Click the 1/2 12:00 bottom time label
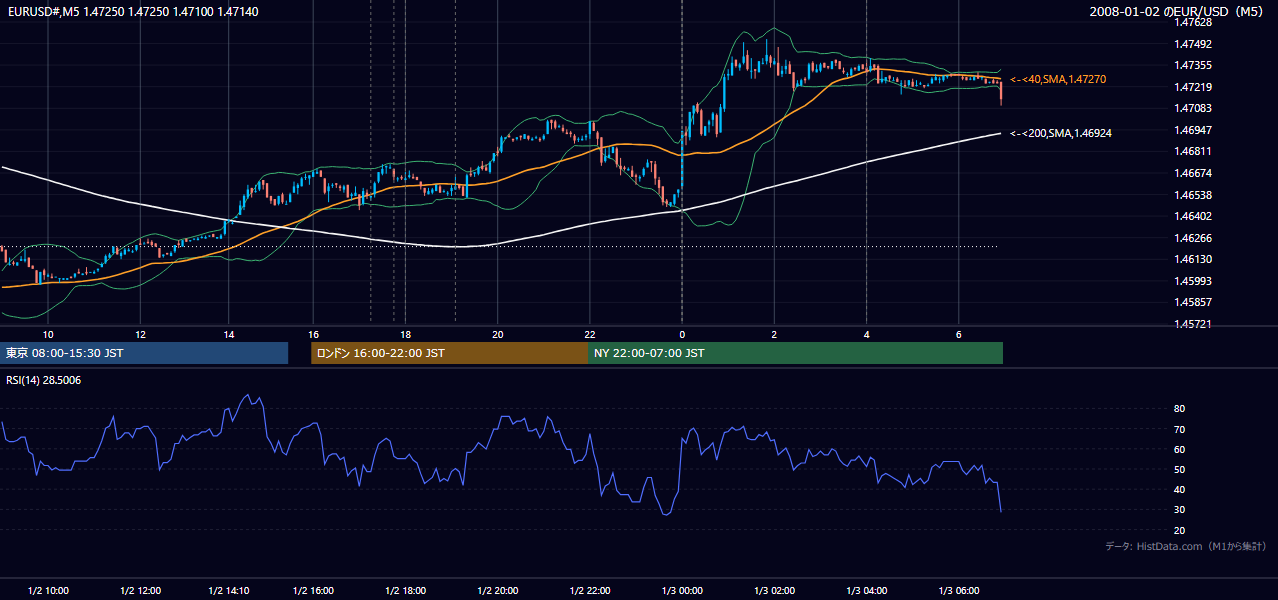Image resolution: width=1278 pixels, height=600 pixels. [140, 590]
